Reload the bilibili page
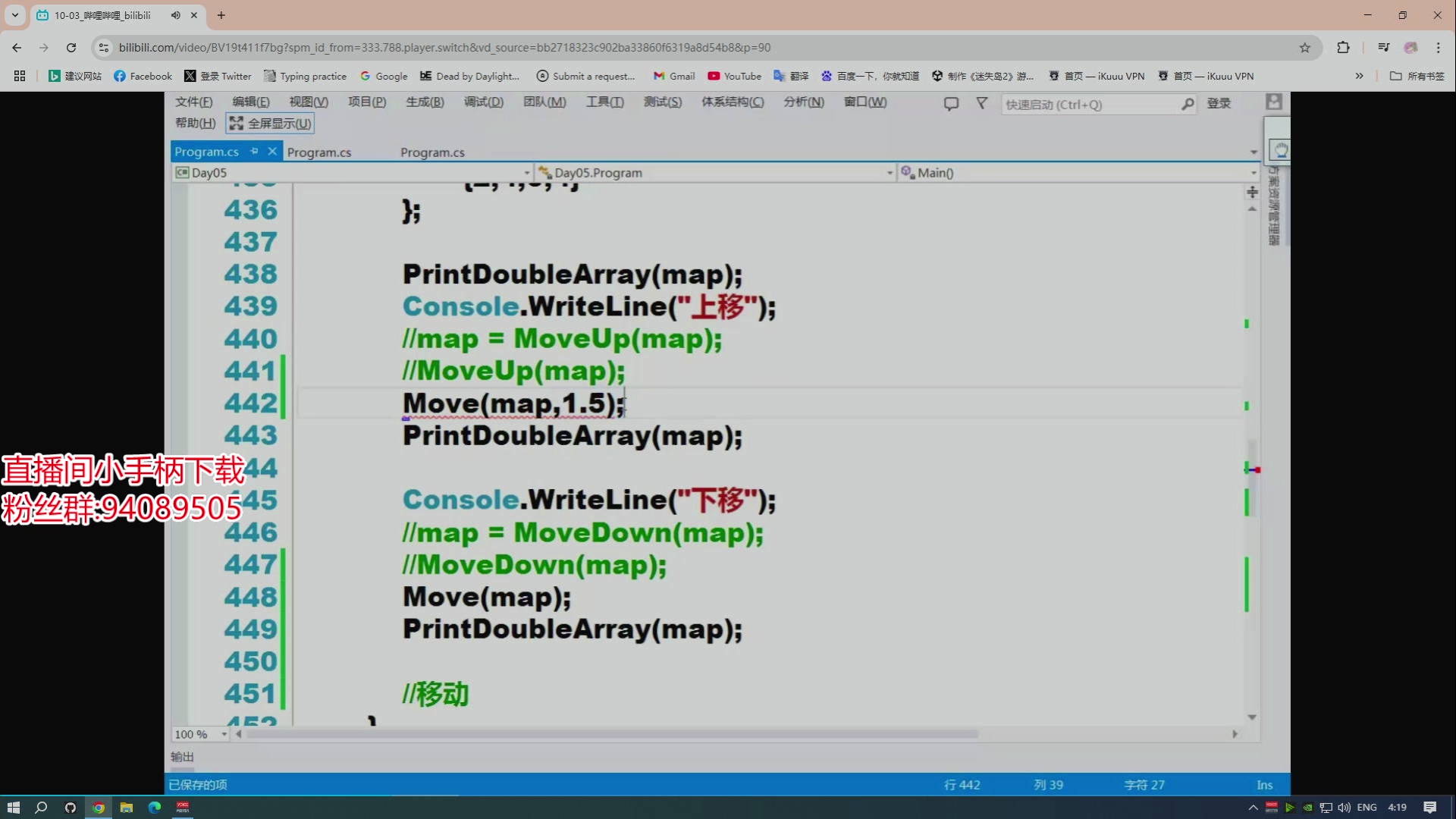The image size is (1456, 819). click(x=71, y=47)
